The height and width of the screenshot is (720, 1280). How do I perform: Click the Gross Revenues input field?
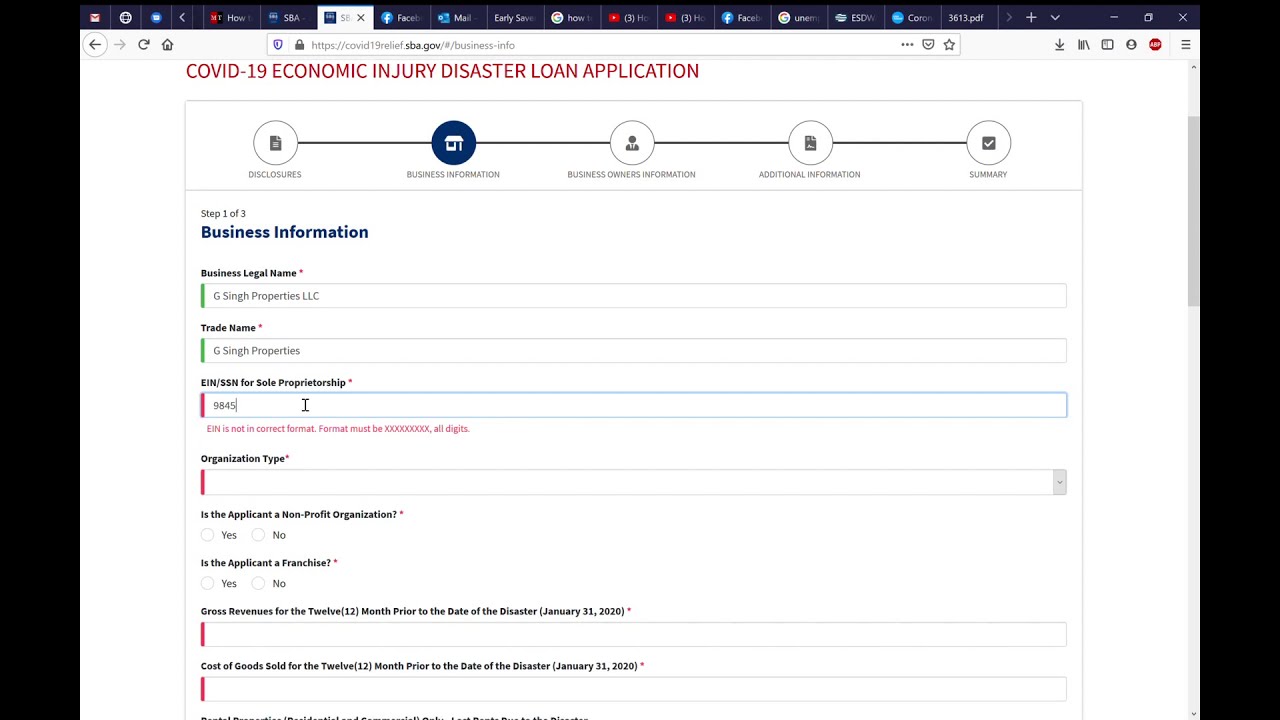pyautogui.click(x=634, y=634)
